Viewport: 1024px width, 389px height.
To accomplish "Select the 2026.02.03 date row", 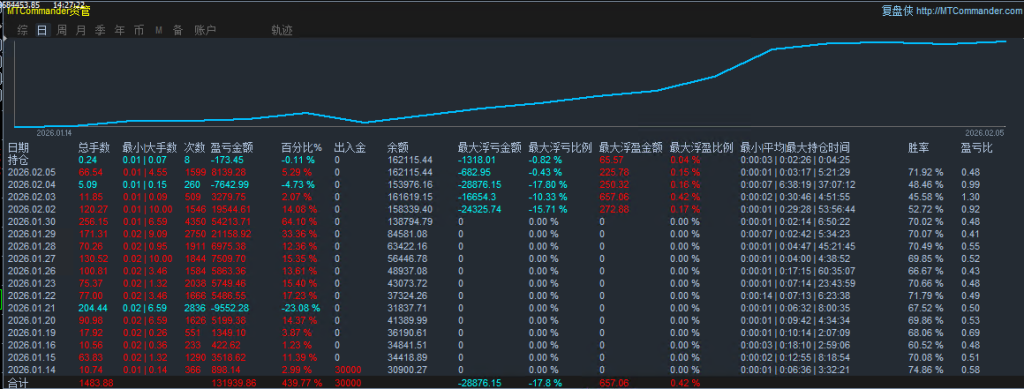I will tap(31, 197).
